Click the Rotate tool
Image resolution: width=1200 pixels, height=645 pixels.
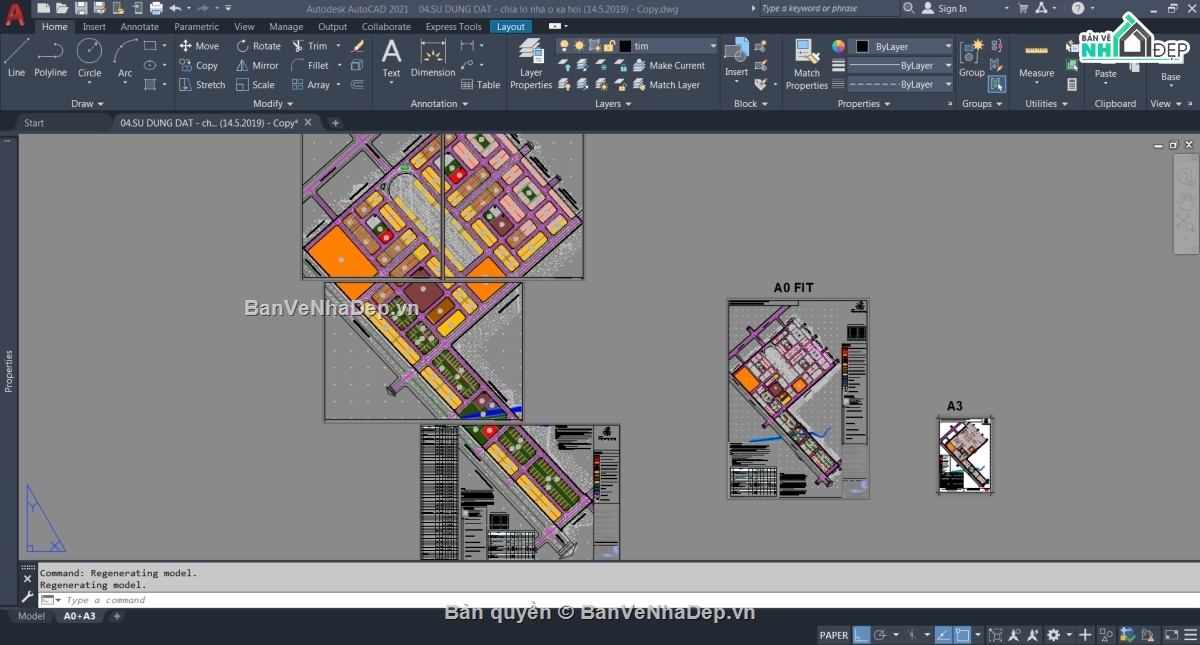(x=258, y=45)
